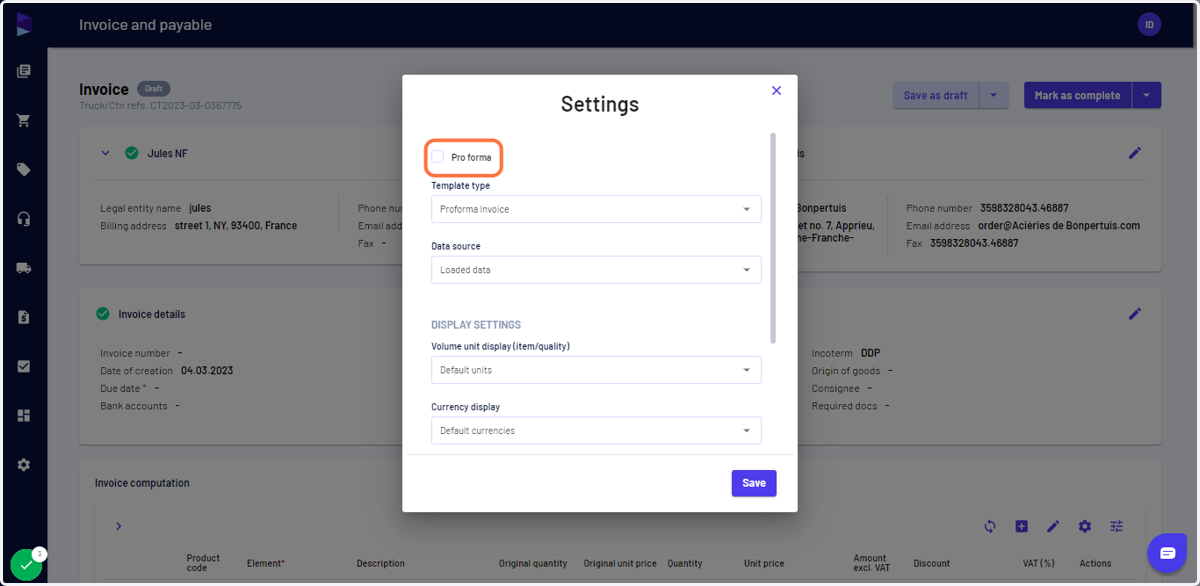Tick the Pro forma checkbox
This screenshot has width=1200, height=586.
pyautogui.click(x=438, y=157)
